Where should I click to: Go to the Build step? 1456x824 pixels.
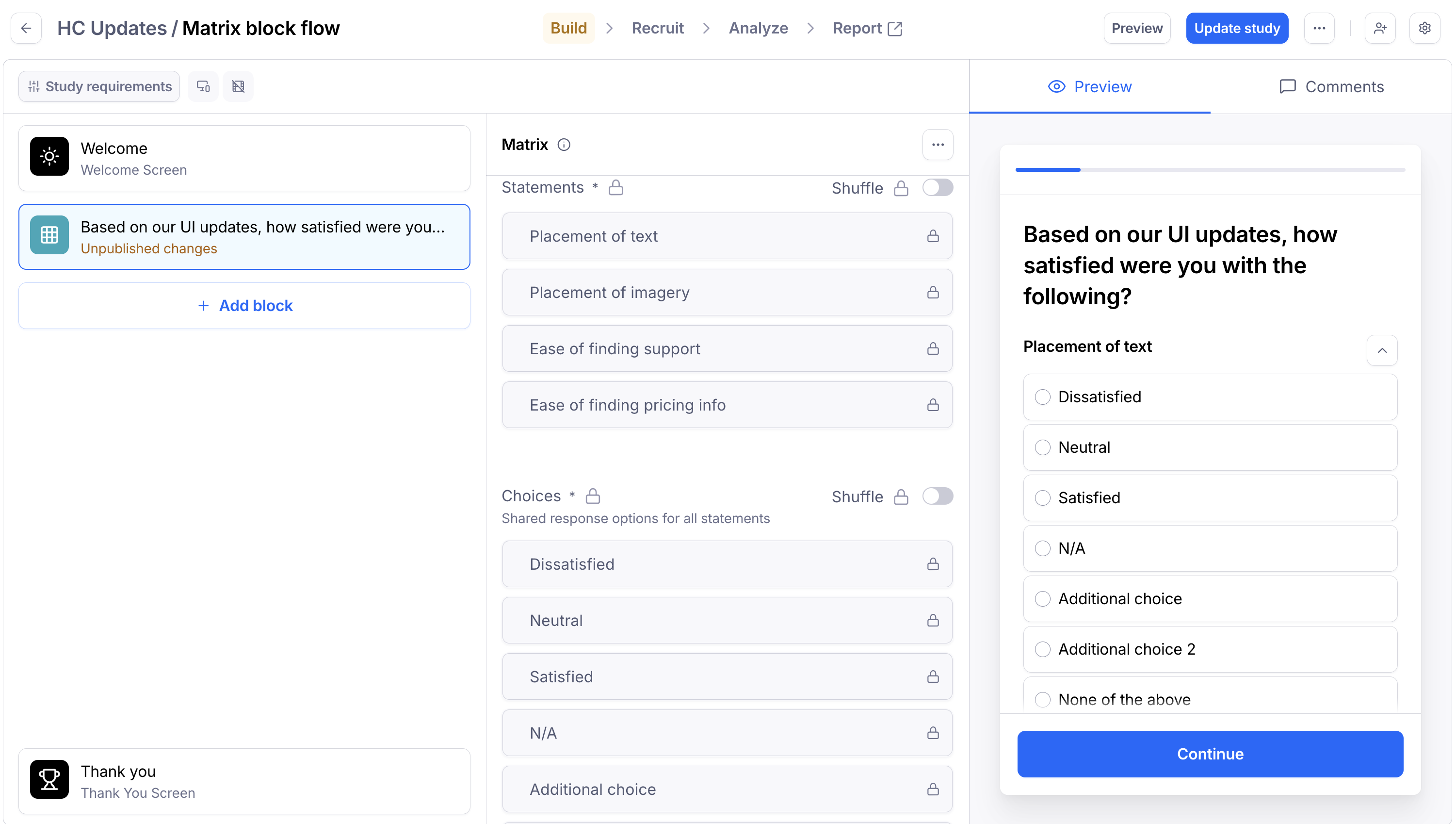click(568, 28)
